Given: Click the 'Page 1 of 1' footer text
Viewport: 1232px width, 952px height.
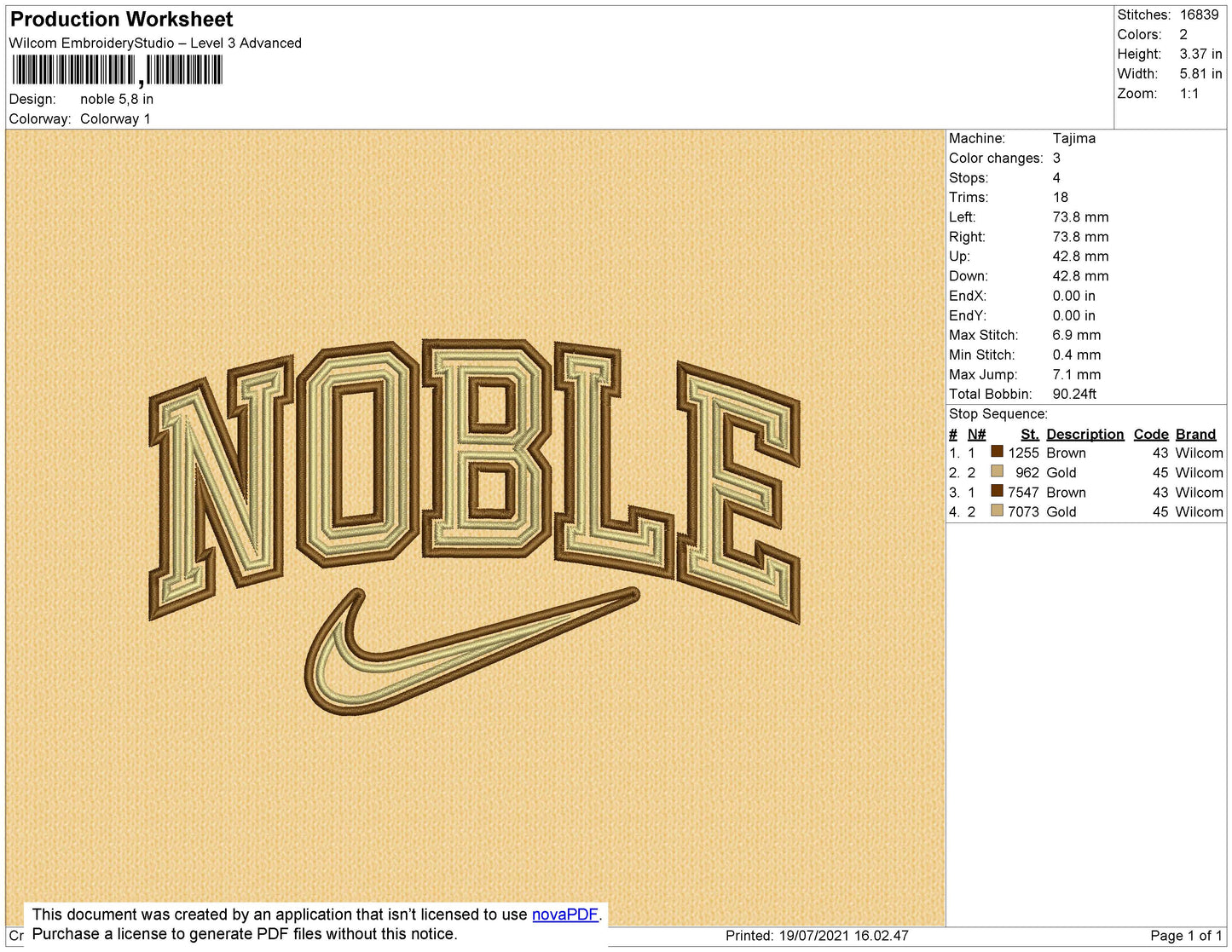Looking at the screenshot, I should [1186, 936].
